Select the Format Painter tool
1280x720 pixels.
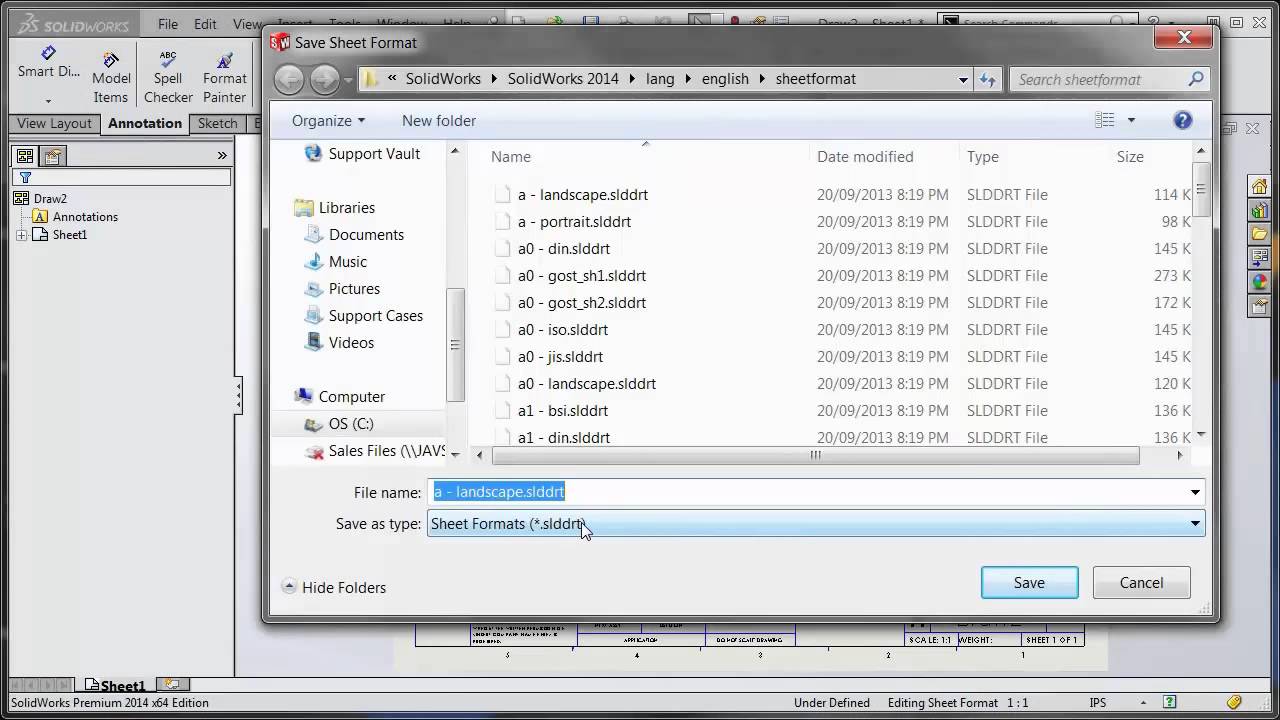[223, 70]
